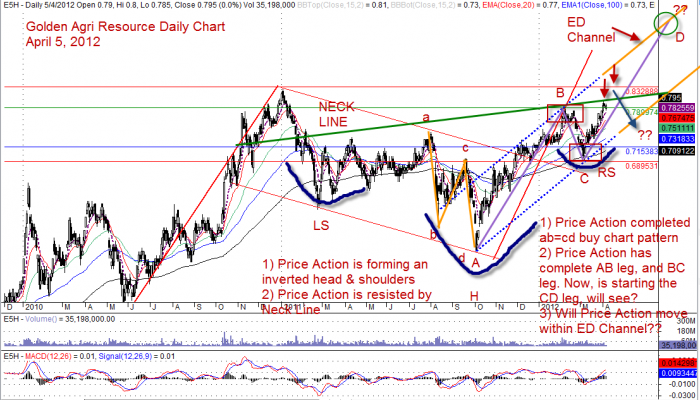Click the 'Golden Agri Resource Daily Chart' title text
The height and width of the screenshot is (400, 700).
coord(125,27)
